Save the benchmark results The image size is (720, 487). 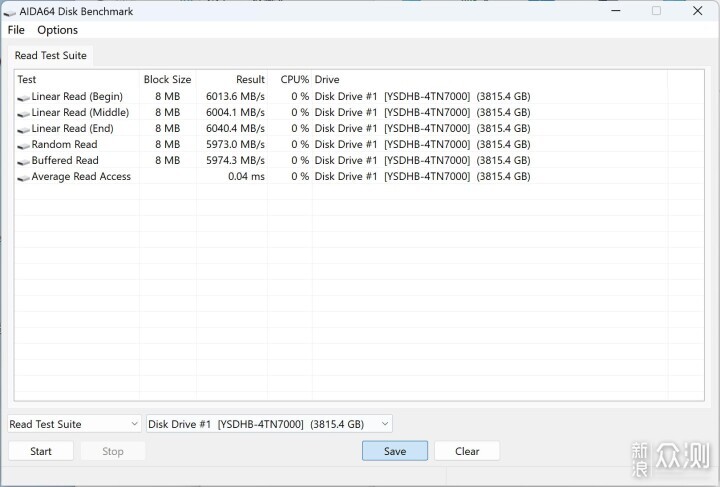click(x=395, y=451)
